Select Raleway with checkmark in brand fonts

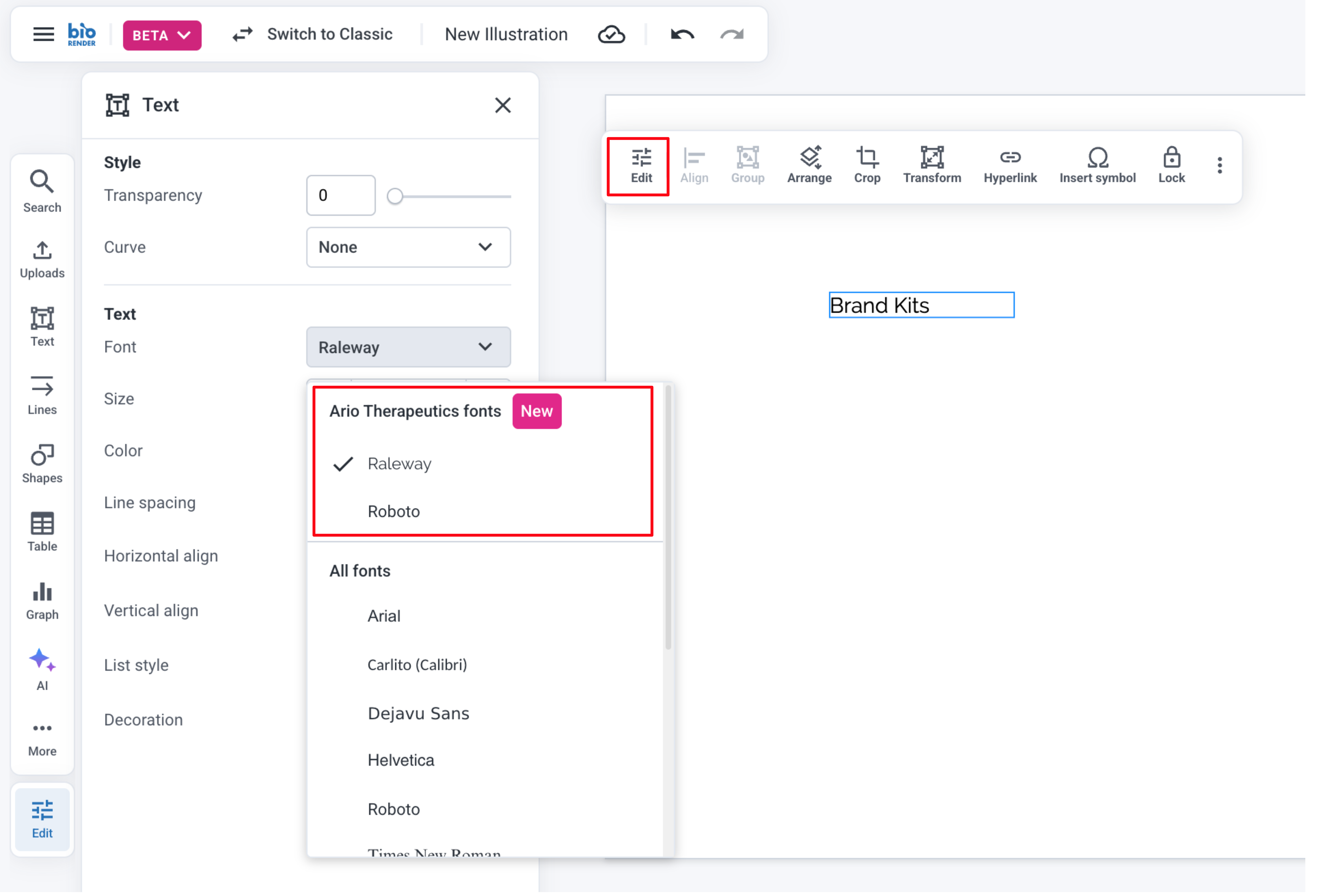(x=399, y=464)
